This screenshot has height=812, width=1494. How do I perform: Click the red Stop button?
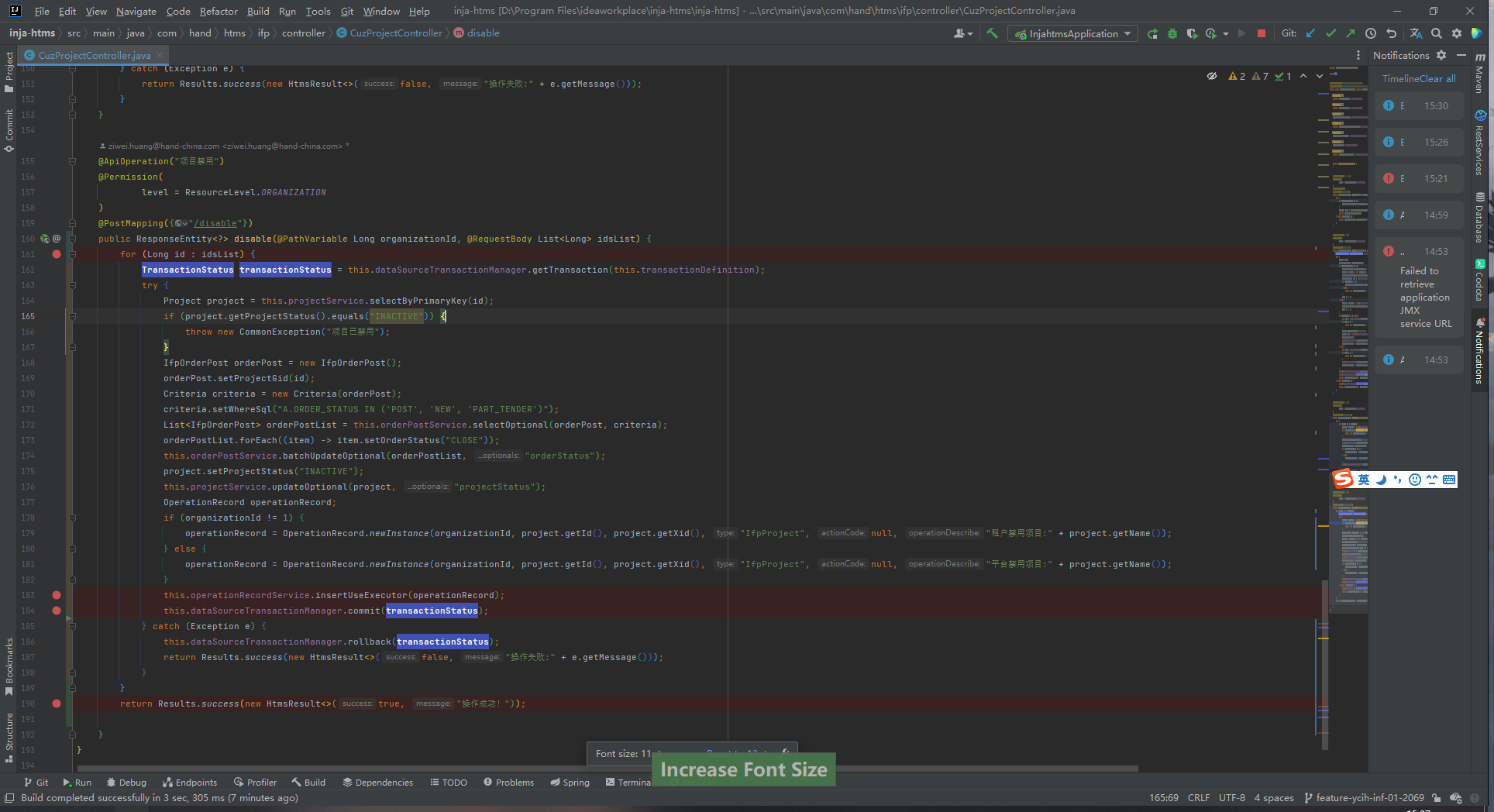click(x=1262, y=33)
